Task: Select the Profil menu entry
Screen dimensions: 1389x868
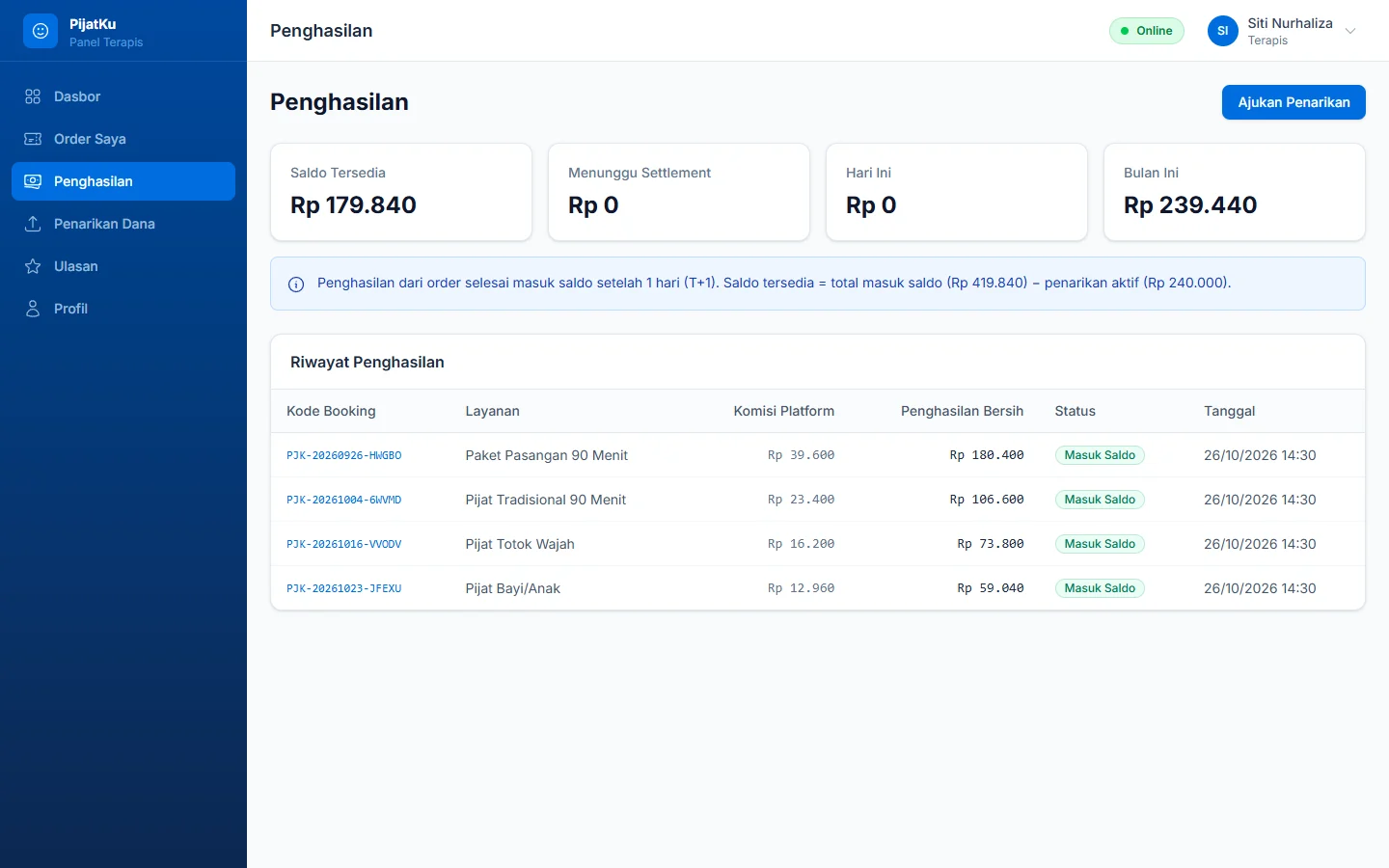Action: (123, 309)
